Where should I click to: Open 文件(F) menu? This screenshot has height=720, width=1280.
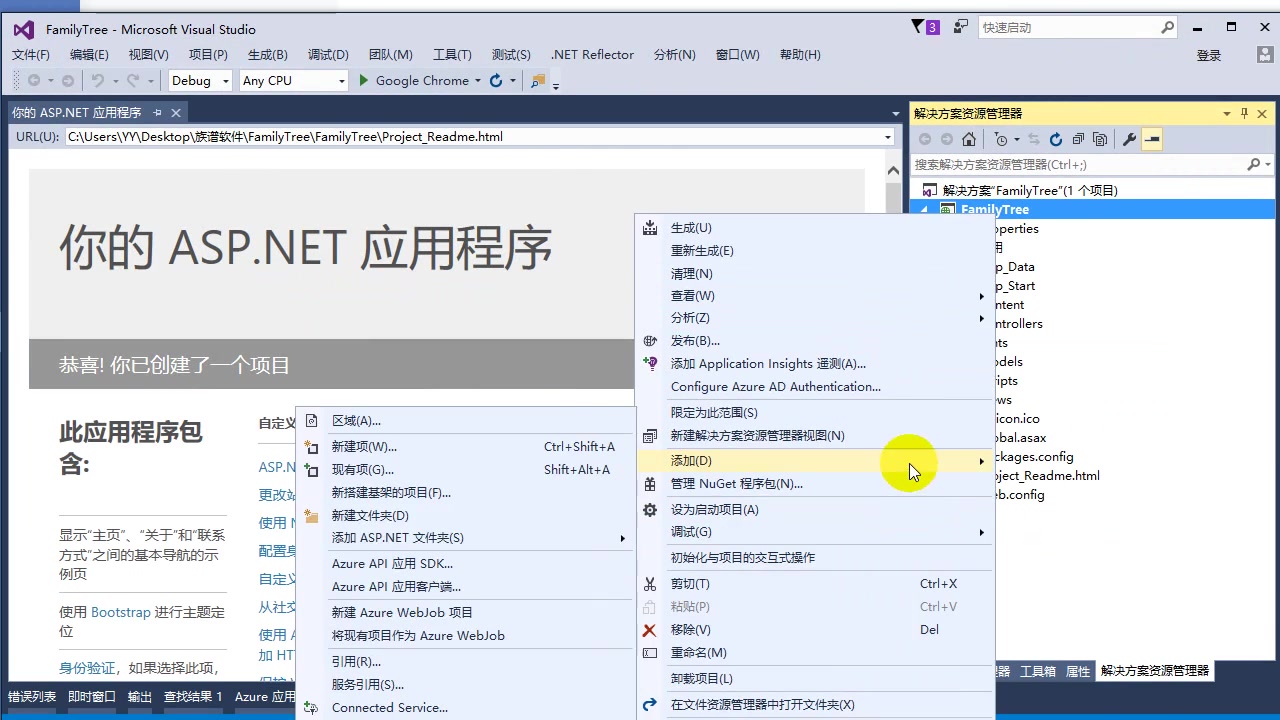(x=31, y=55)
